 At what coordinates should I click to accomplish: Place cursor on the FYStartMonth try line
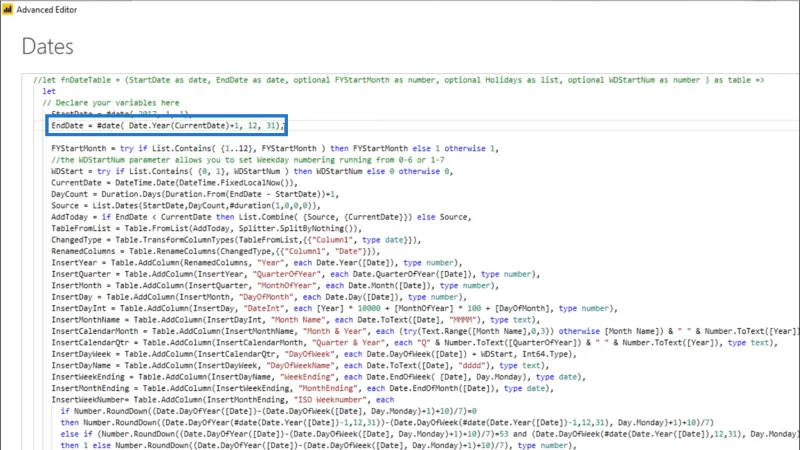(x=274, y=148)
